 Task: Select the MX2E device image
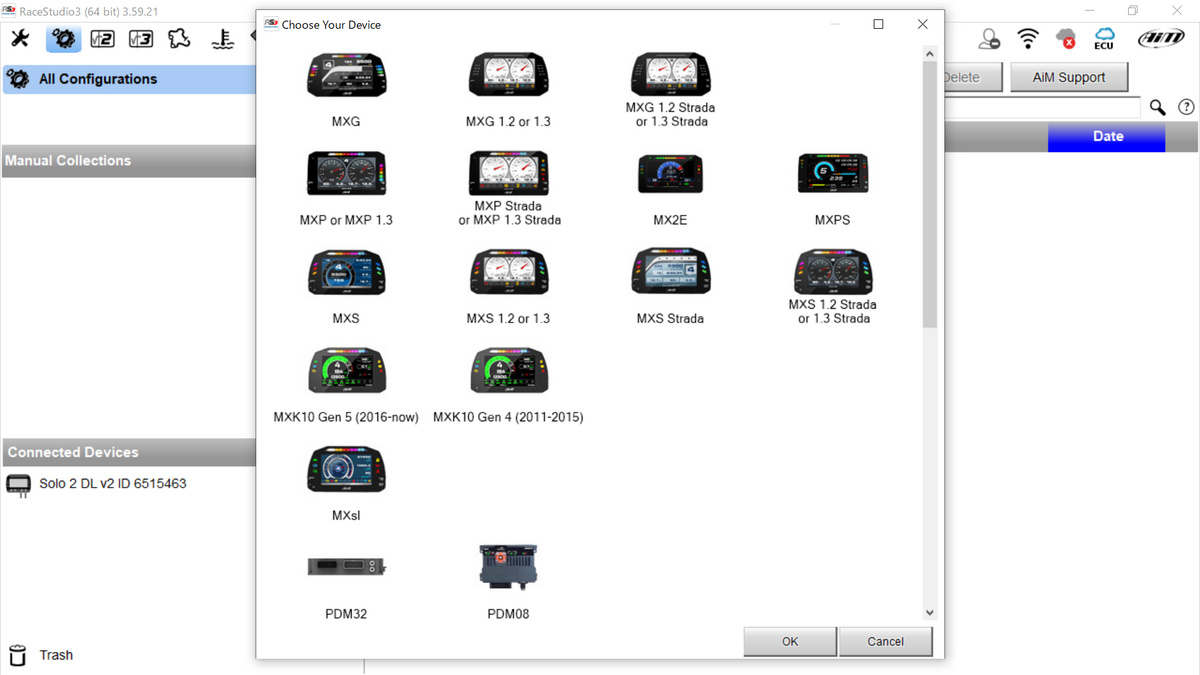(670, 174)
